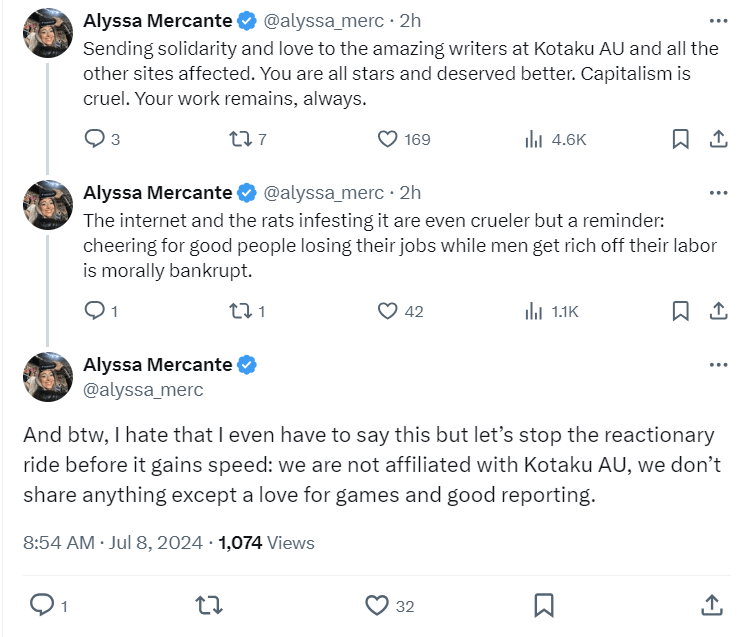Screen dimensions: 749x637
Task: Open more options on second tweet
Action: click(717, 192)
